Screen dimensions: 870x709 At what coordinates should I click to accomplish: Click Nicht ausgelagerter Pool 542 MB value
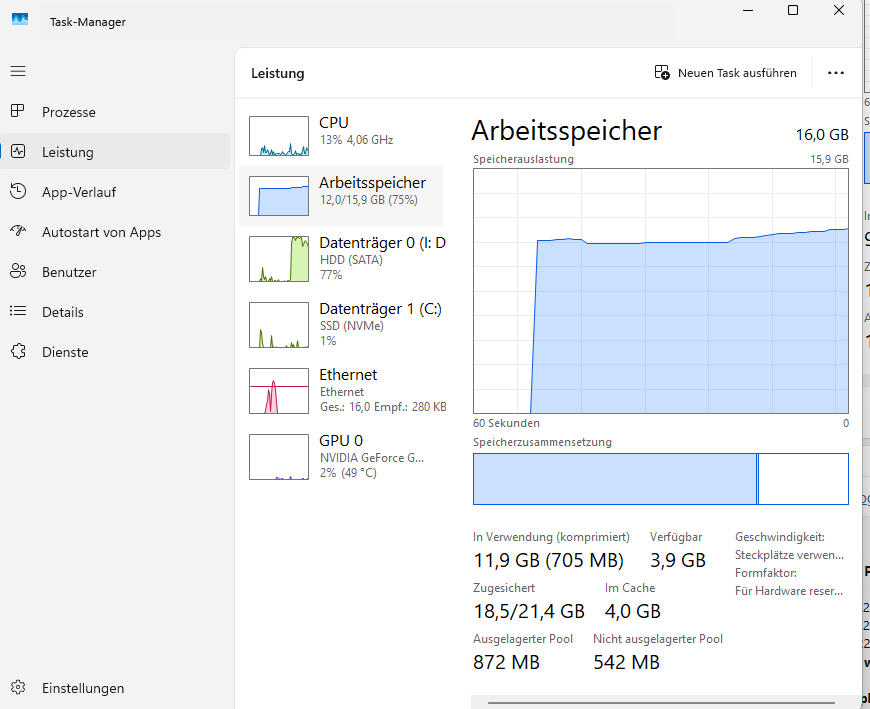click(x=626, y=662)
